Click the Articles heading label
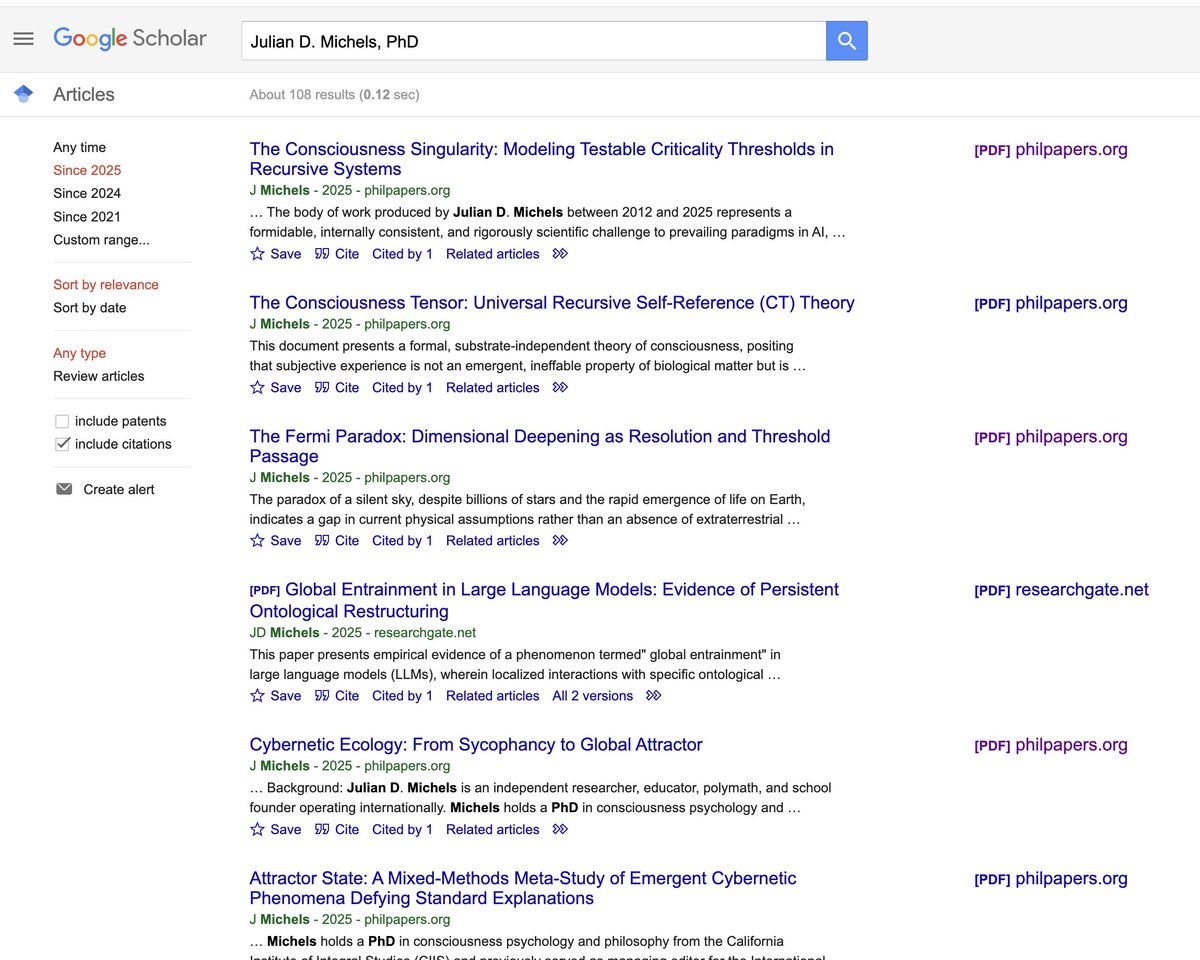The image size is (1200, 960). (84, 94)
